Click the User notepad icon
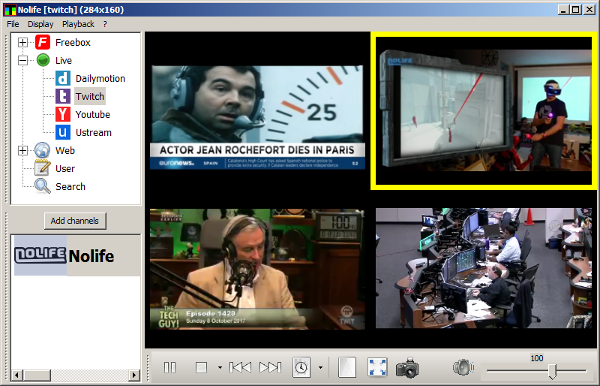Image resolution: width=600 pixels, height=386 pixels. coord(42,168)
